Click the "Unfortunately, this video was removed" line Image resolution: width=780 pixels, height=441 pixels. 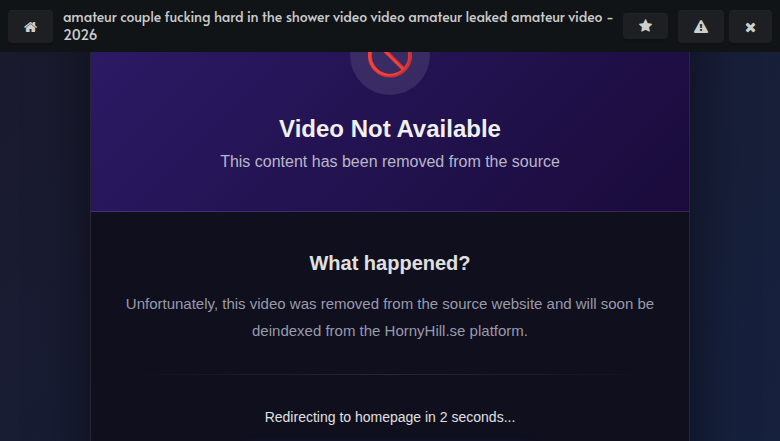(x=390, y=304)
